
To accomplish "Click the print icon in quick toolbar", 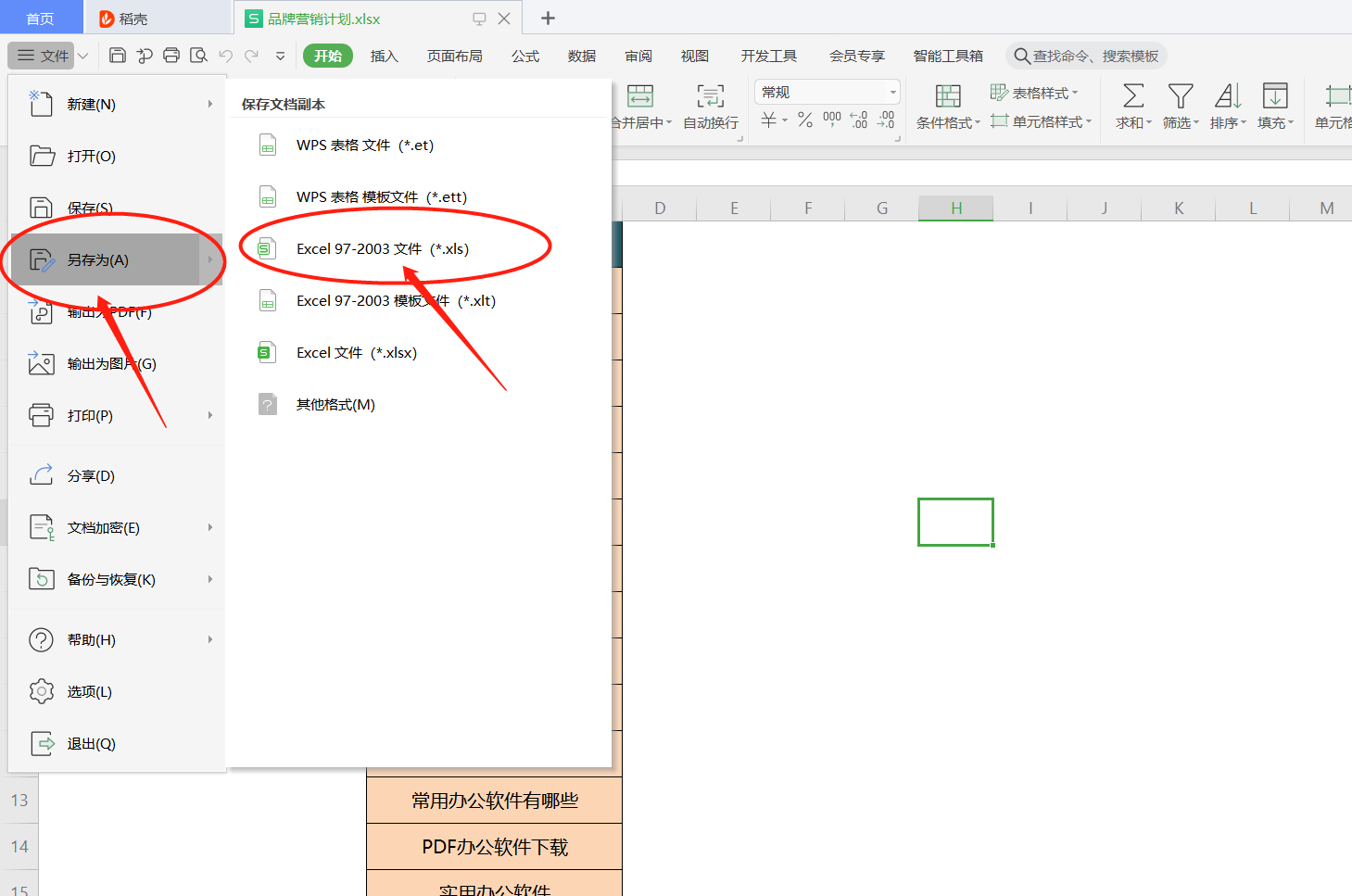I will [171, 56].
